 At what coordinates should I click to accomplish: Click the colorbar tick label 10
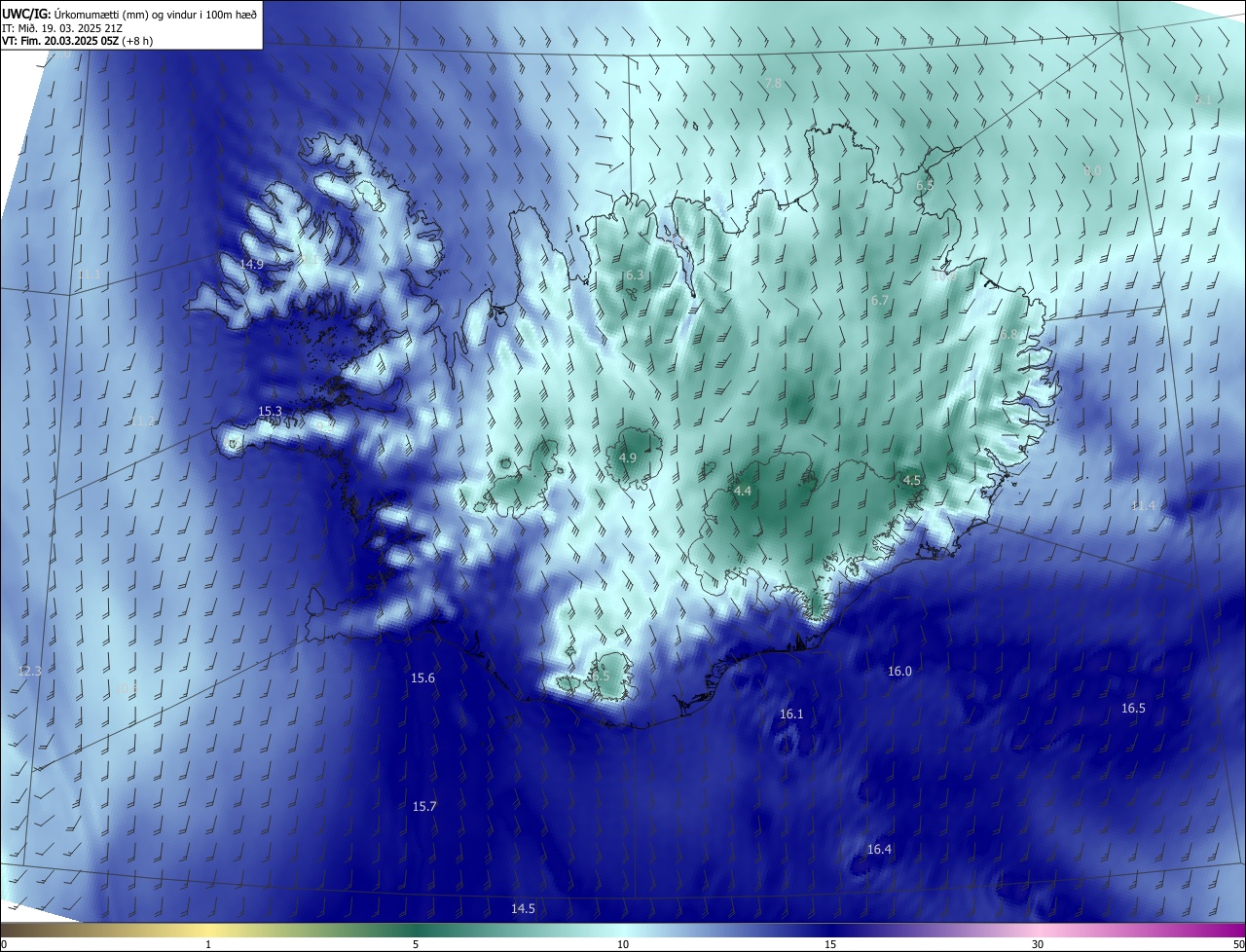pos(623,944)
